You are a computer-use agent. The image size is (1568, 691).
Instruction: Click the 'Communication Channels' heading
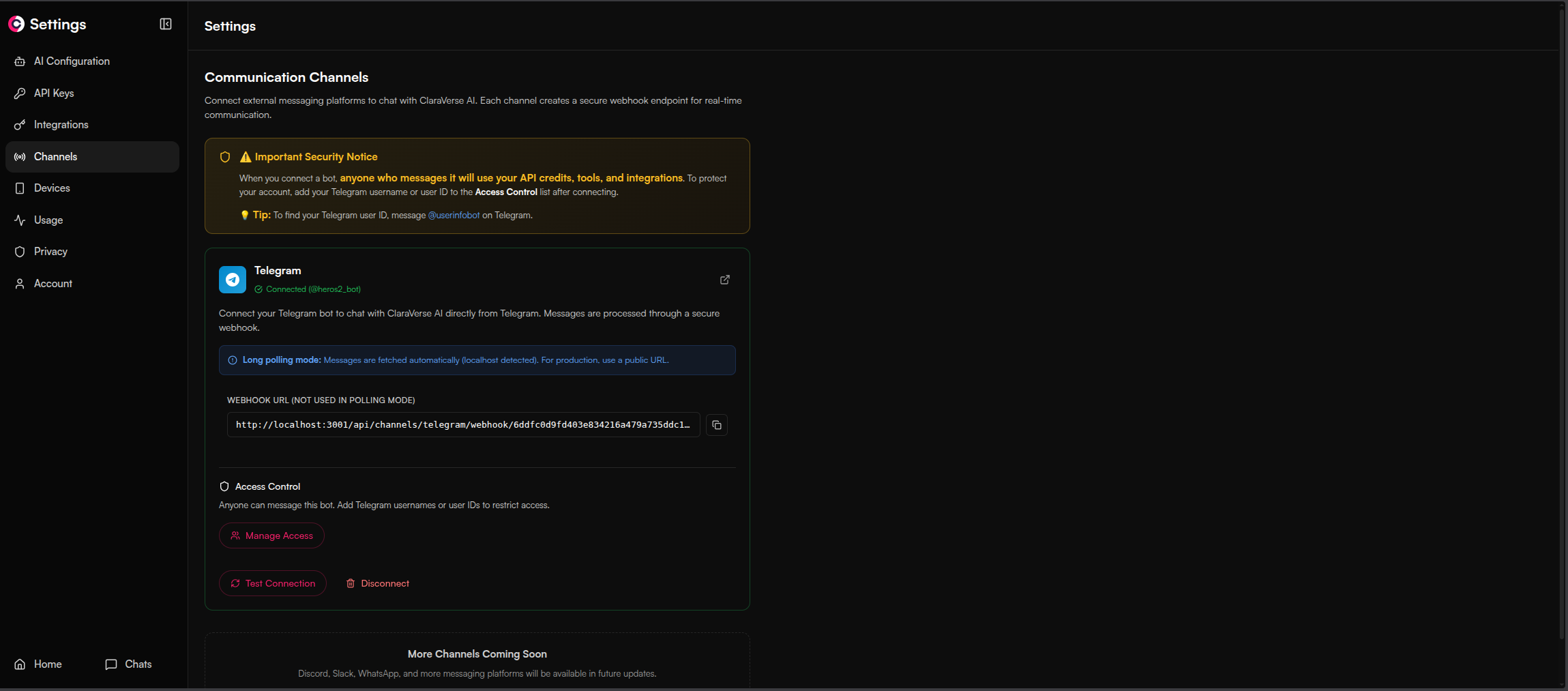[x=286, y=77]
